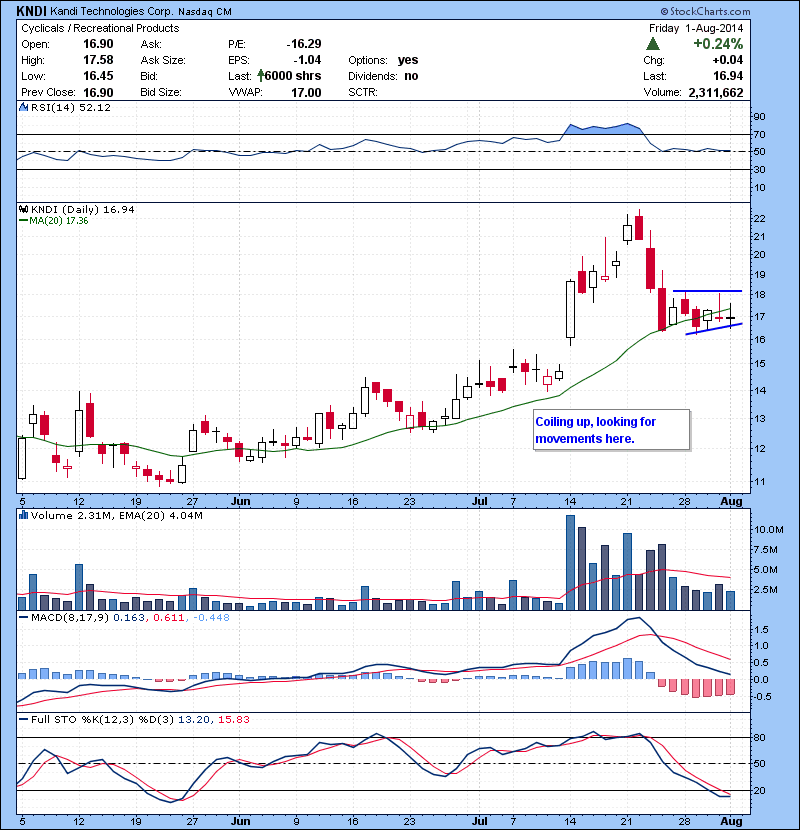Click the Kandi Technologies Corp. company name
This screenshot has width=800, height=830.
(x=111, y=11)
